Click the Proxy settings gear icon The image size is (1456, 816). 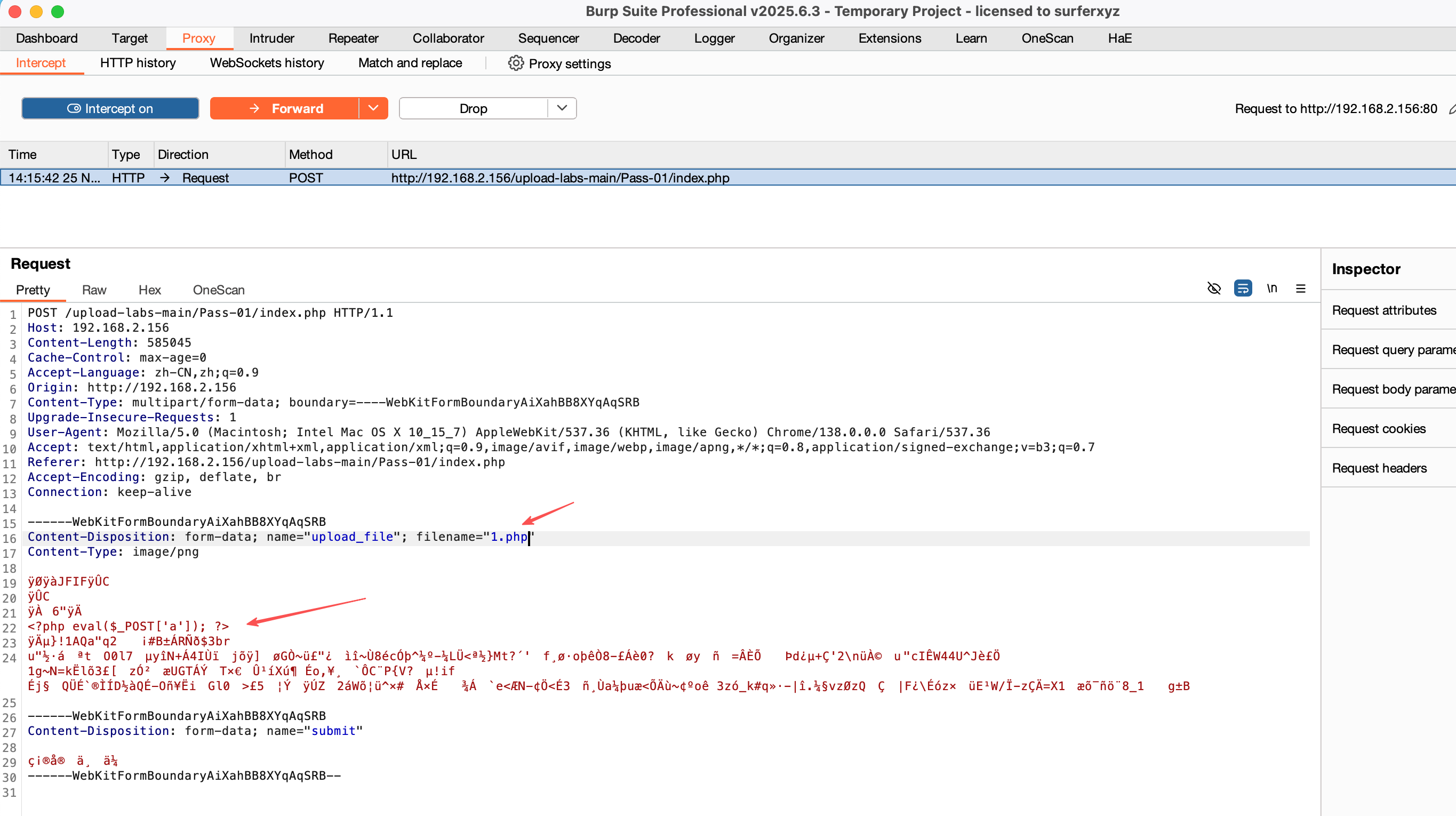(516, 63)
